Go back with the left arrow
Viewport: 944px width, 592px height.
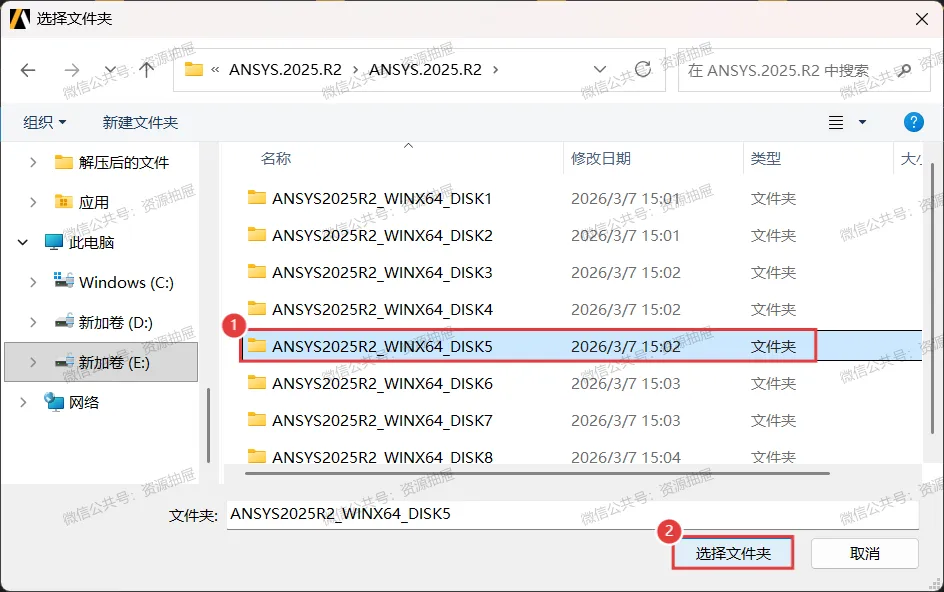click(28, 70)
